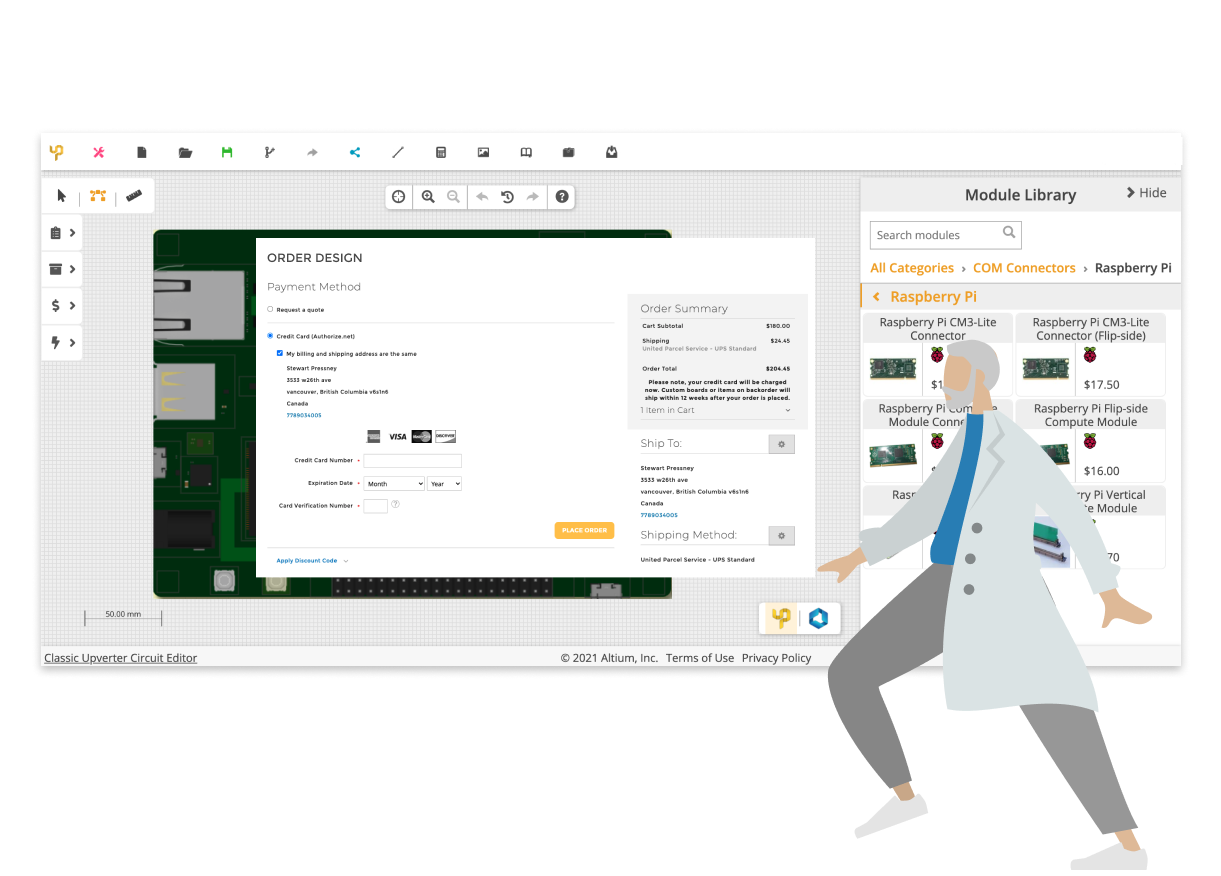Image resolution: width=1221 pixels, height=876 pixels.
Task: Click the download box icon in toolbar
Action: coord(612,152)
